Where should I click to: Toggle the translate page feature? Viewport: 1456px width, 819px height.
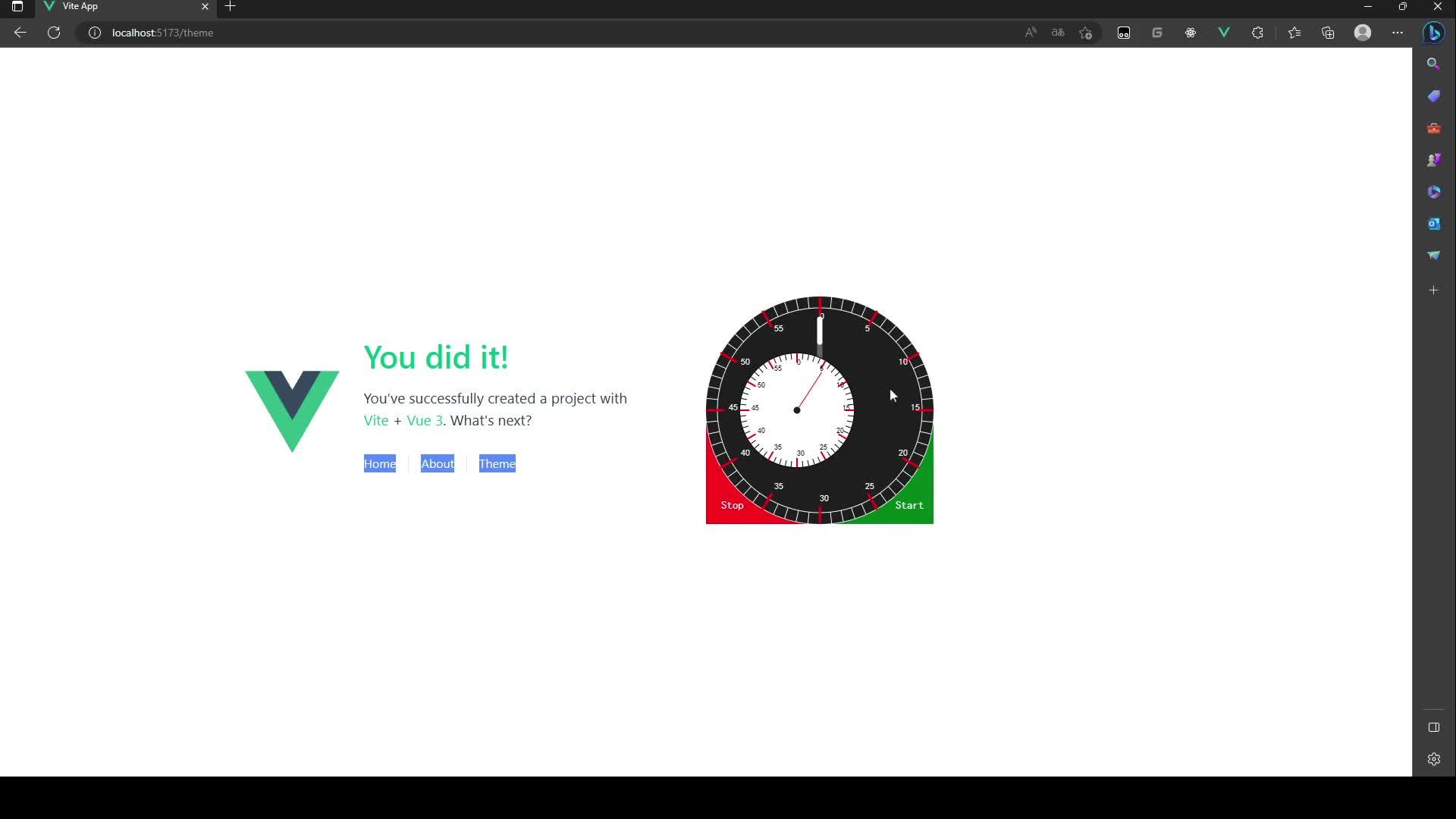(x=1058, y=33)
